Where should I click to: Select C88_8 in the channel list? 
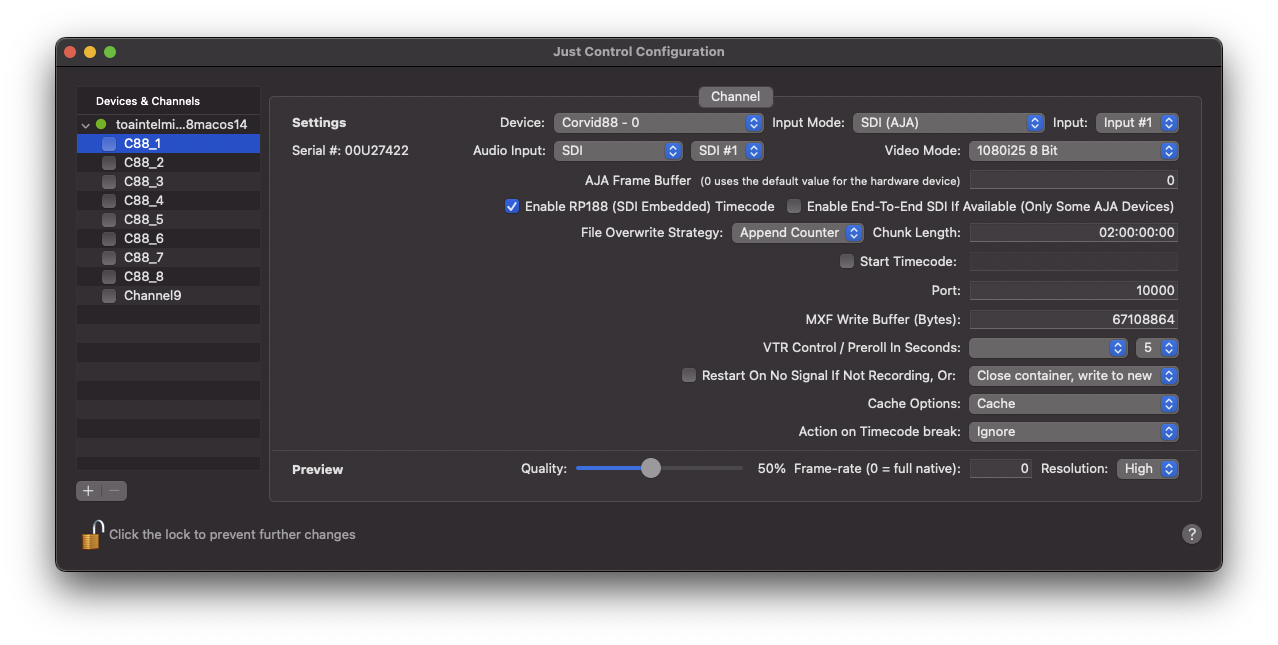point(168,277)
